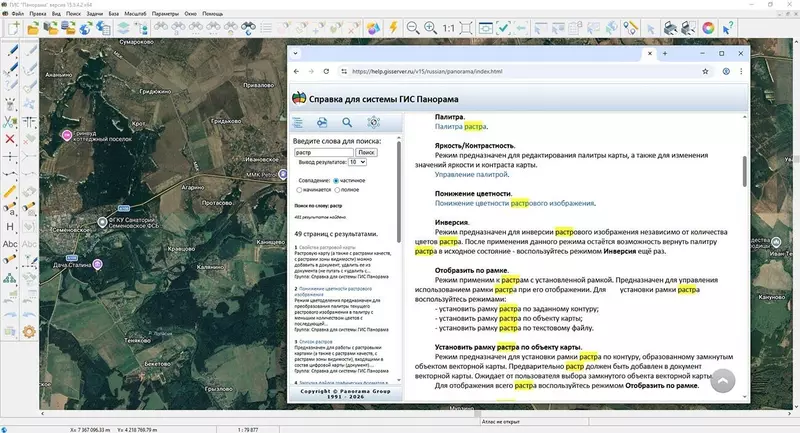Click the help sidebar settings gear icon
Screen dimensions: 800x433
[373, 123]
